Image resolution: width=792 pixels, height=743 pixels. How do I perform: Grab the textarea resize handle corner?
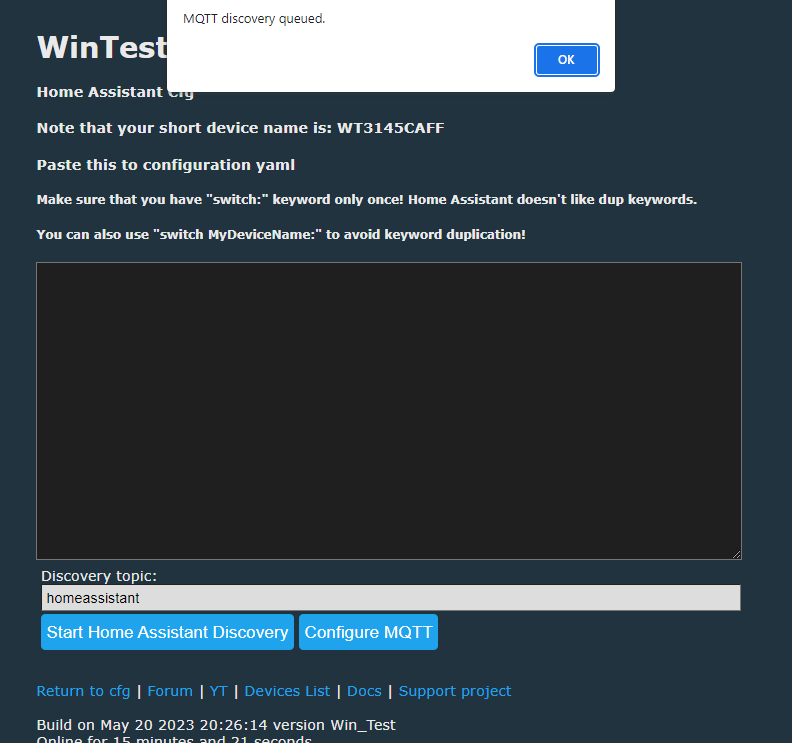(x=736, y=554)
